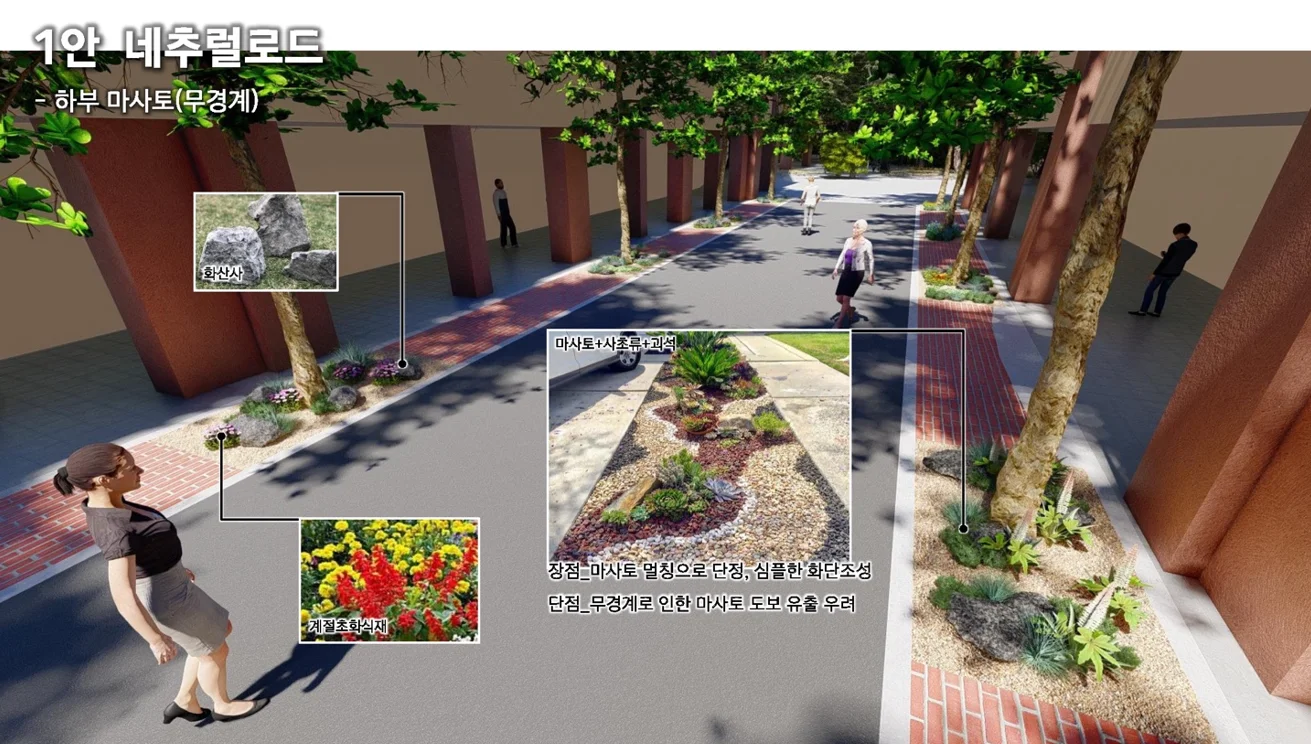The image size is (1311, 744).
Task: Click the subtitle "- 하부 마사토(무경계)"
Action: tap(147, 101)
